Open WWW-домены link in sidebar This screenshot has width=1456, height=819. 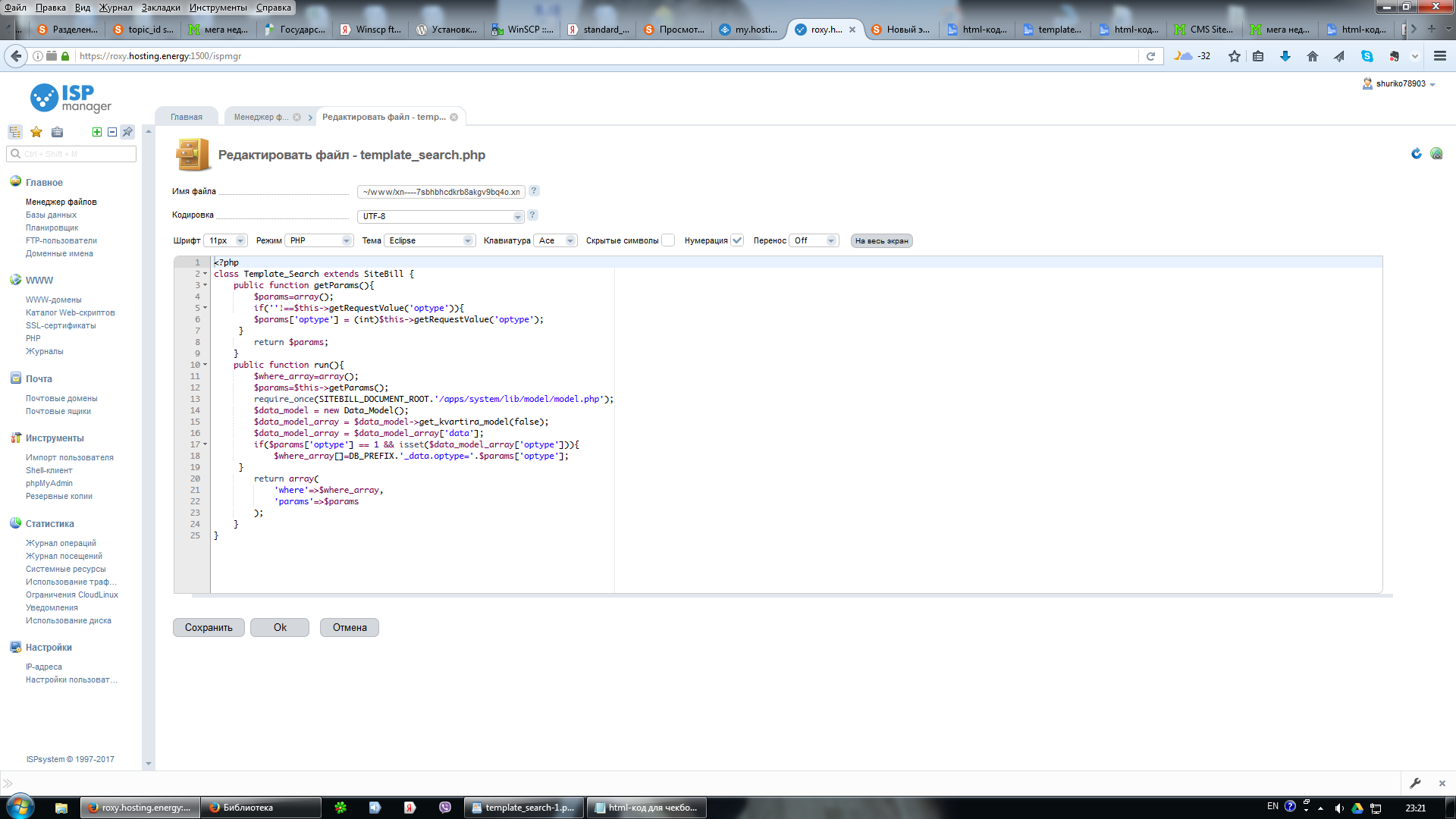(x=54, y=300)
